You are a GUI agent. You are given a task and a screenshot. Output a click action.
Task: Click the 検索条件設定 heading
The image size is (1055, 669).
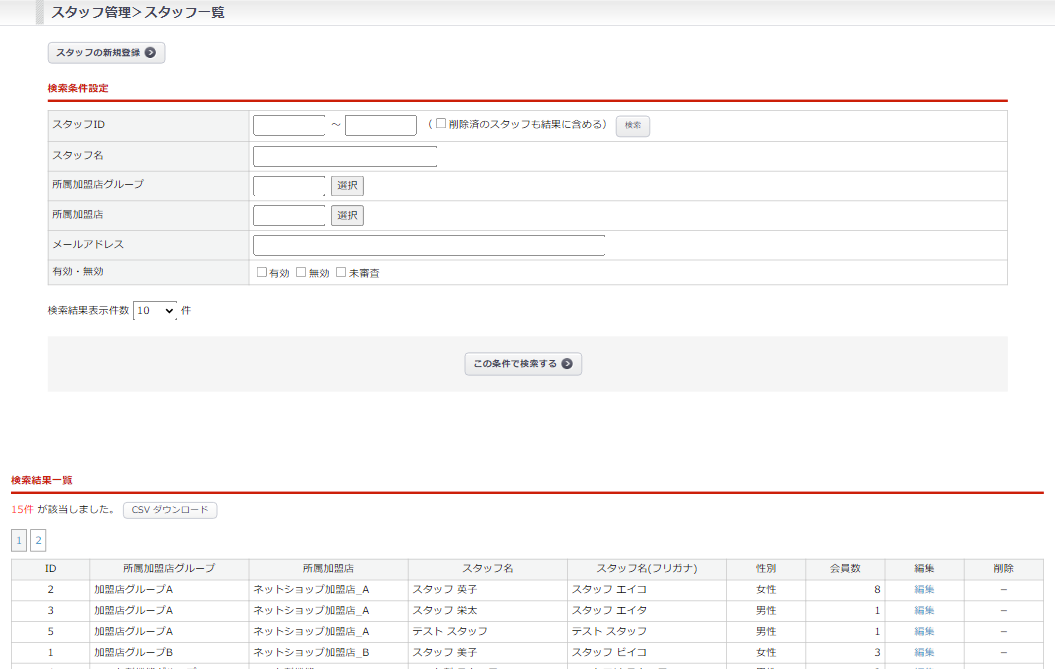pos(78,88)
